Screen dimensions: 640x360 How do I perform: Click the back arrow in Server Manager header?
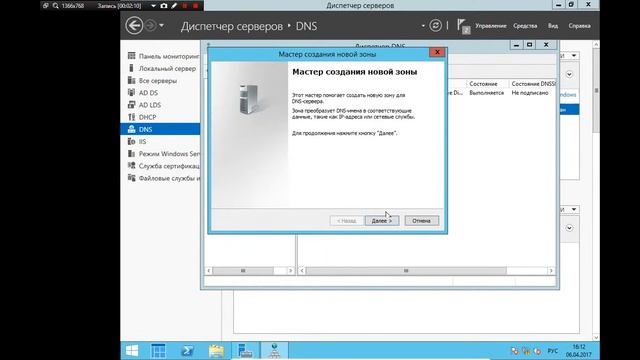pyautogui.click(x=134, y=26)
